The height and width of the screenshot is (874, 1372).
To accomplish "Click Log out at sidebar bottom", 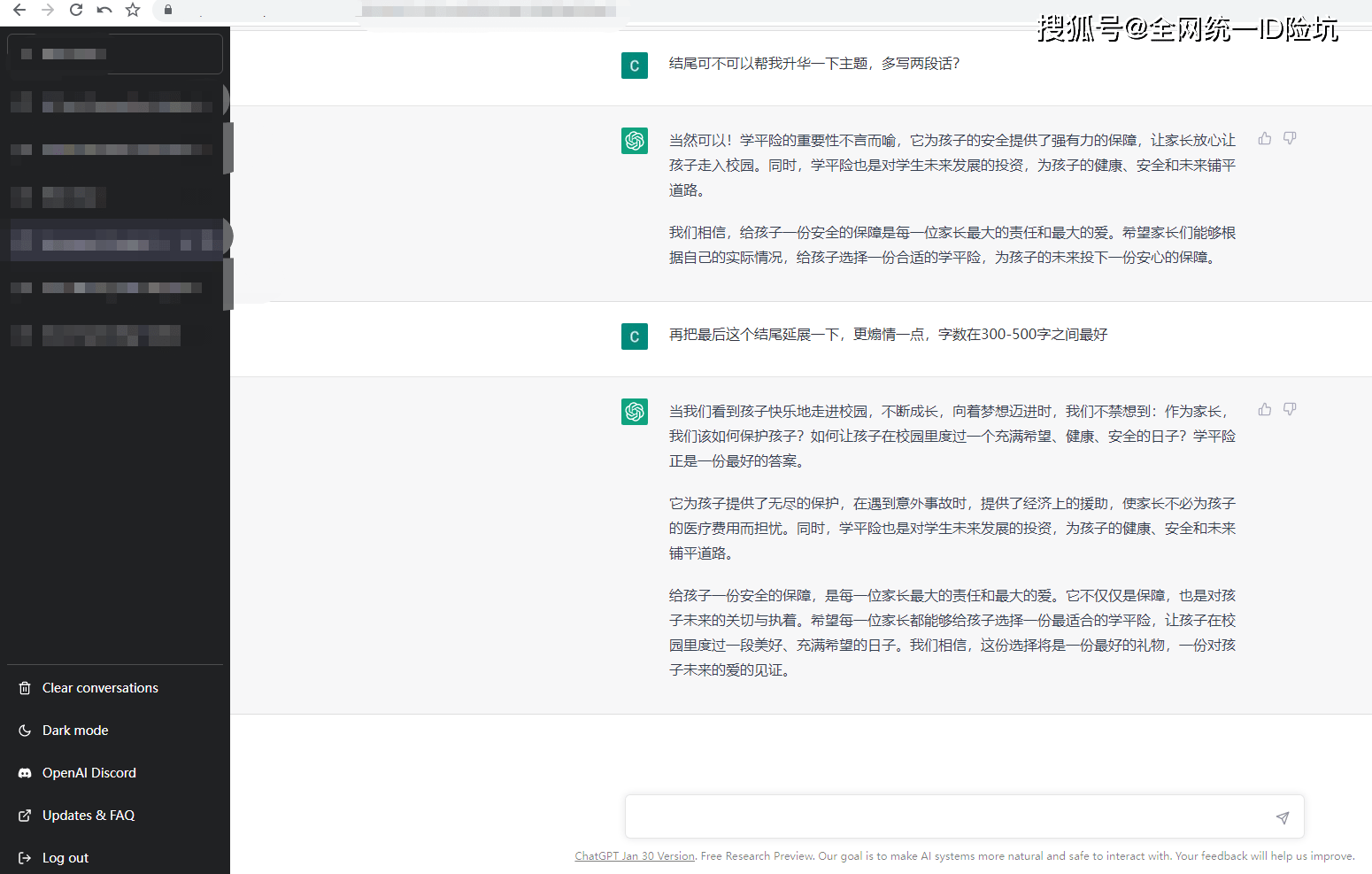I will click(x=66, y=857).
